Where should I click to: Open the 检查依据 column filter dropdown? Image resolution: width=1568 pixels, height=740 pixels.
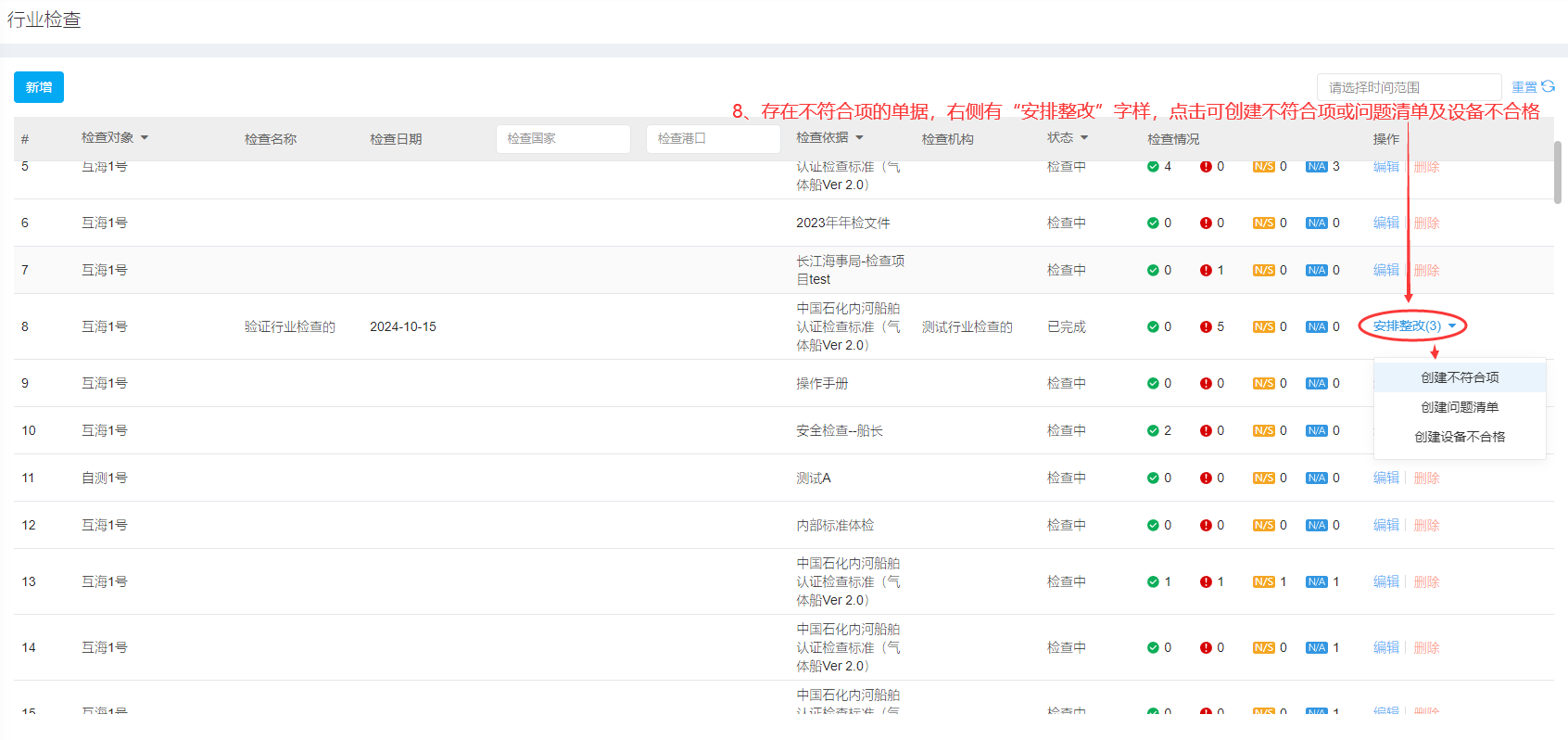tap(859, 137)
